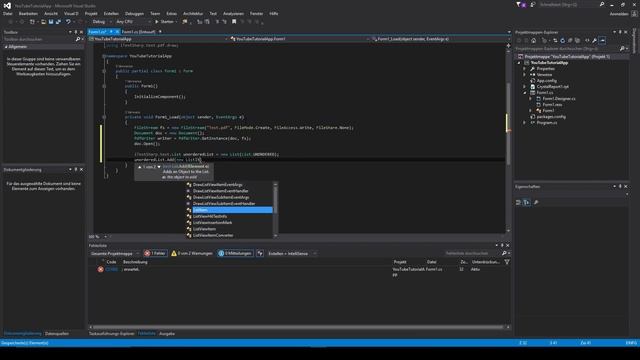Expand the Verweise node
The image size is (640, 360).
[x=524, y=75]
